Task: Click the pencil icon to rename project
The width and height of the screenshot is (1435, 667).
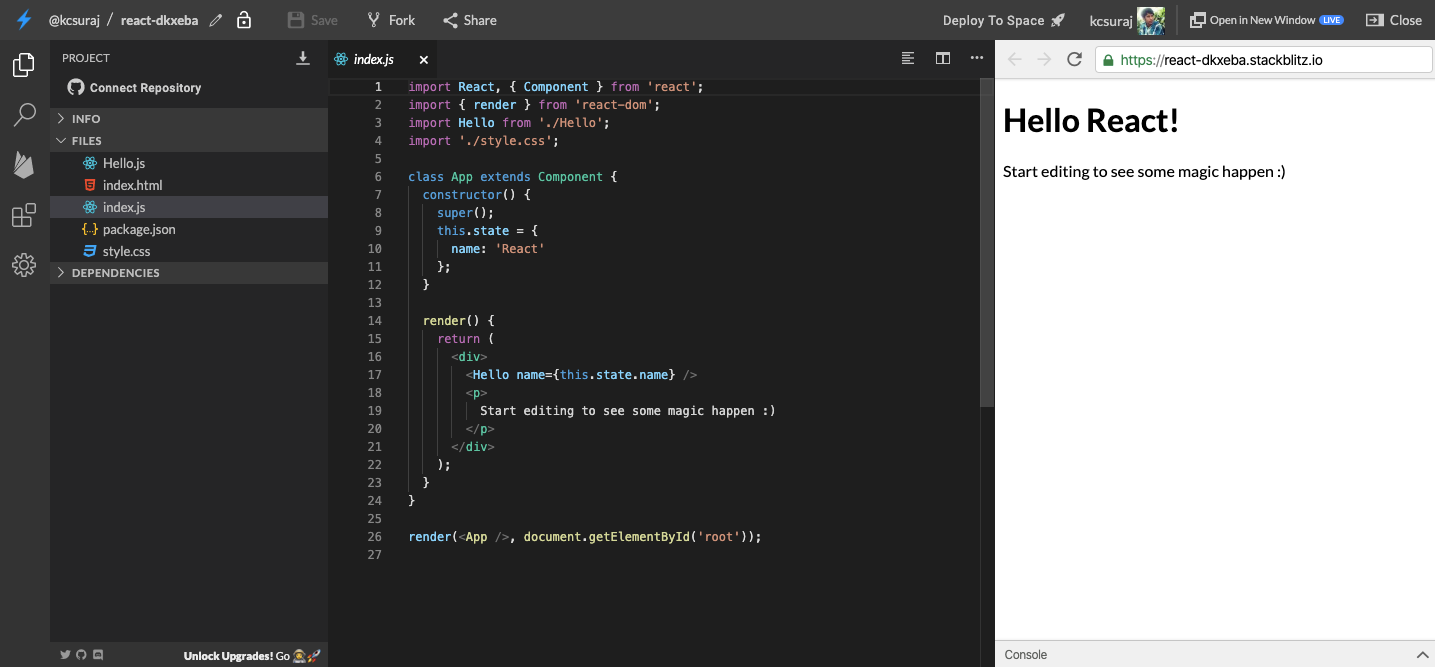Action: (x=216, y=20)
